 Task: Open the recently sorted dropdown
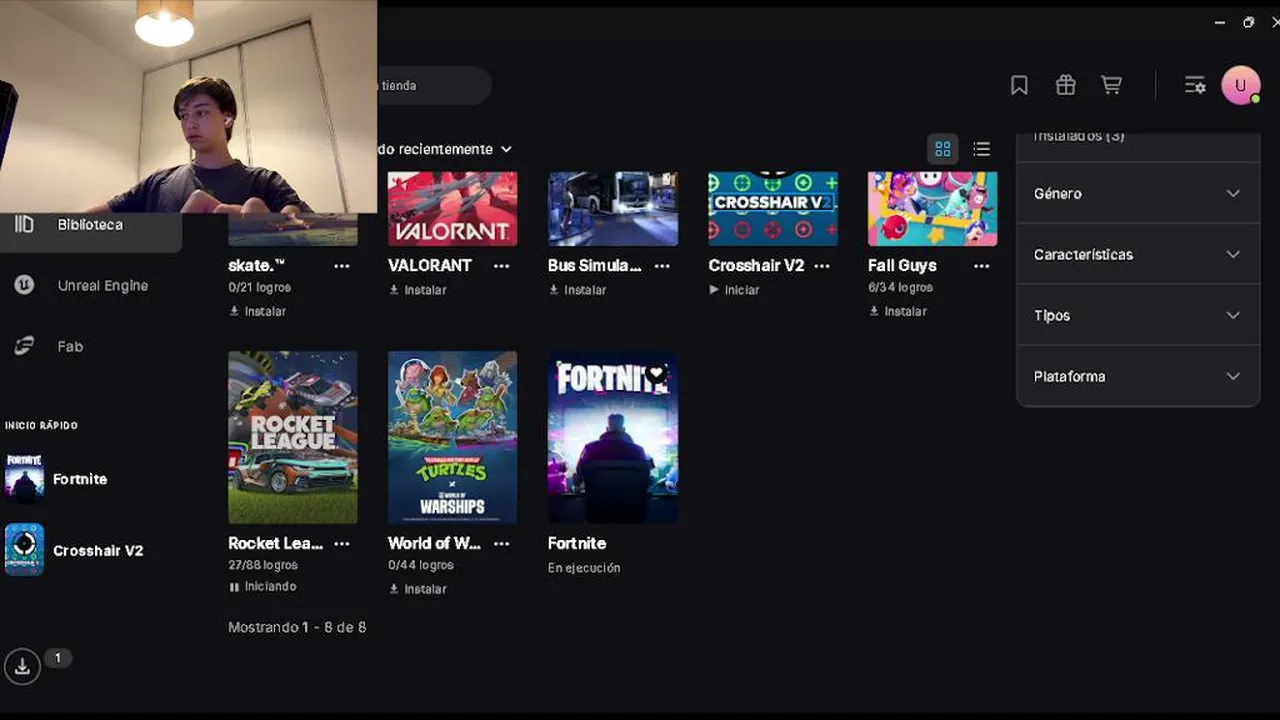tap(445, 149)
